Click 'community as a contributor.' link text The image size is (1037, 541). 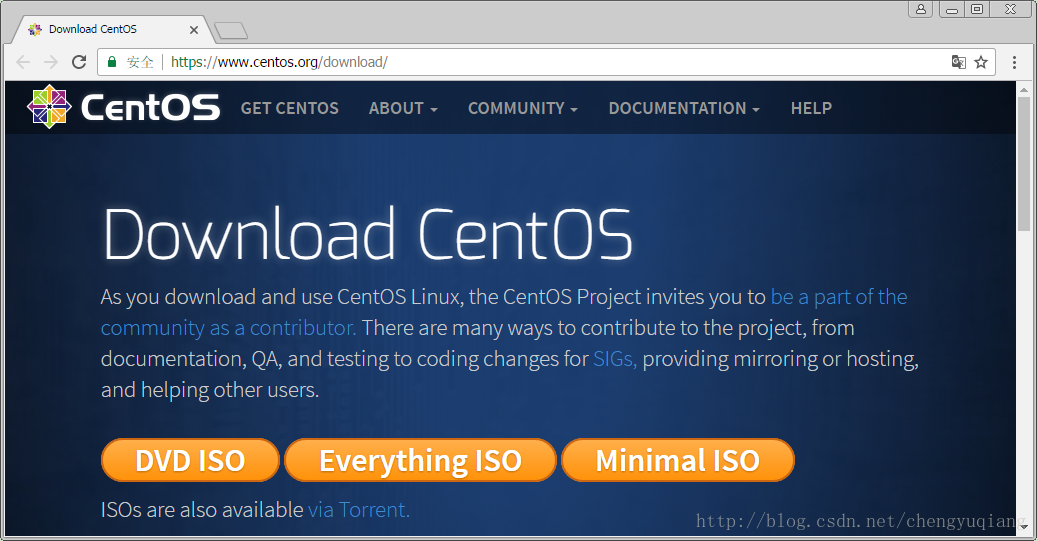click(x=229, y=328)
